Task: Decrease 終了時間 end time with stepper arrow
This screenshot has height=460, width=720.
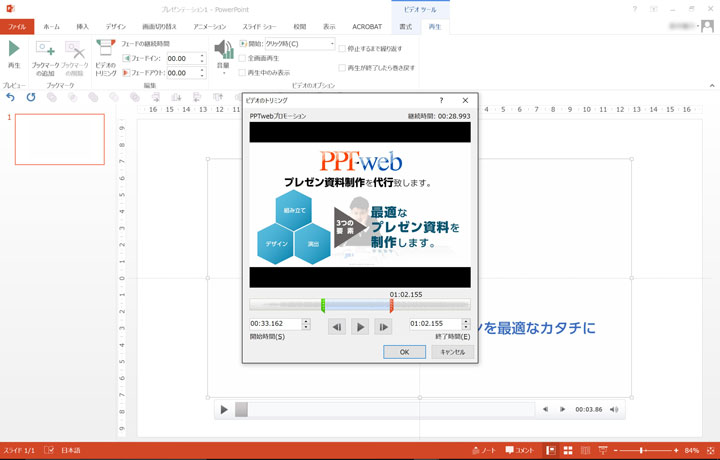Action: (x=466, y=327)
